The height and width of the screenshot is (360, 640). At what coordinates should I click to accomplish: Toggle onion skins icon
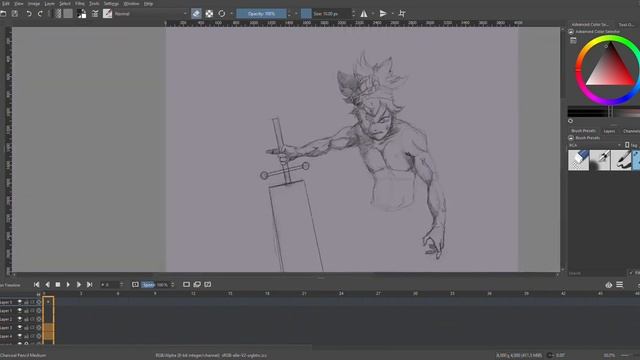tap(609, 285)
